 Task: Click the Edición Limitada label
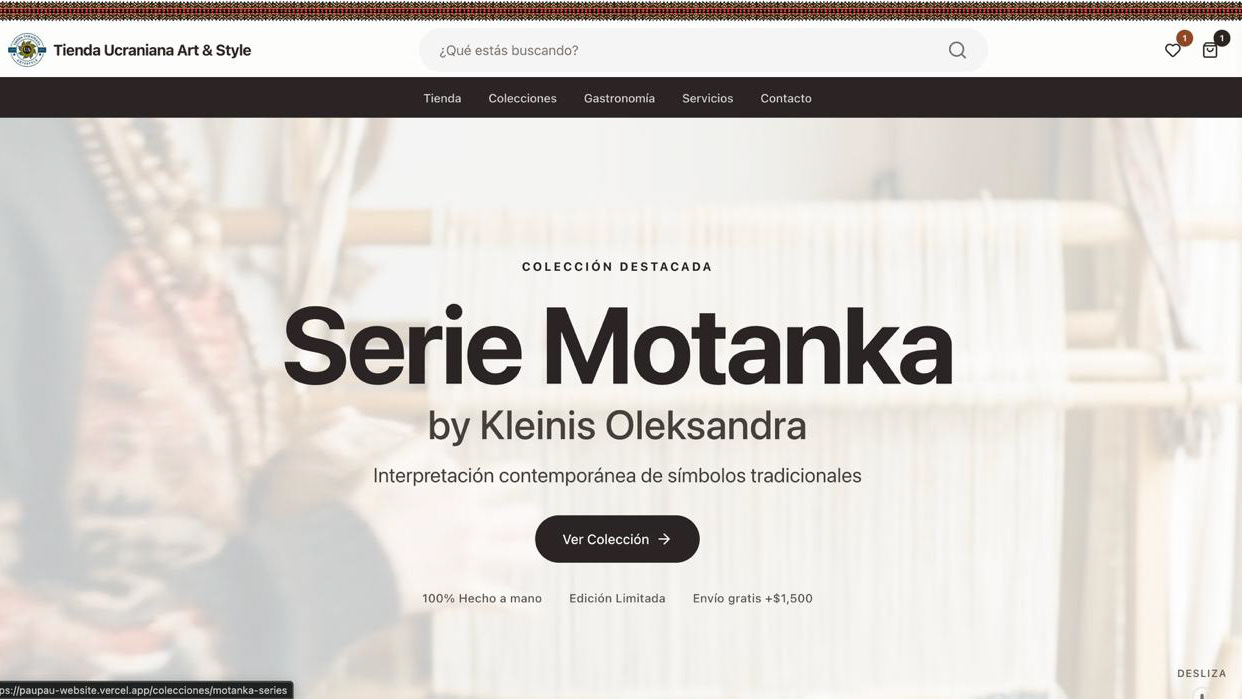click(617, 598)
